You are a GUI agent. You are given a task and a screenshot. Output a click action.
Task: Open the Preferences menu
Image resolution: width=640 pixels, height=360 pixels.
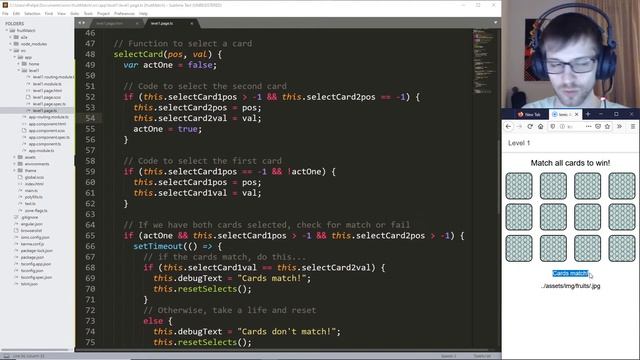pos(124,13)
